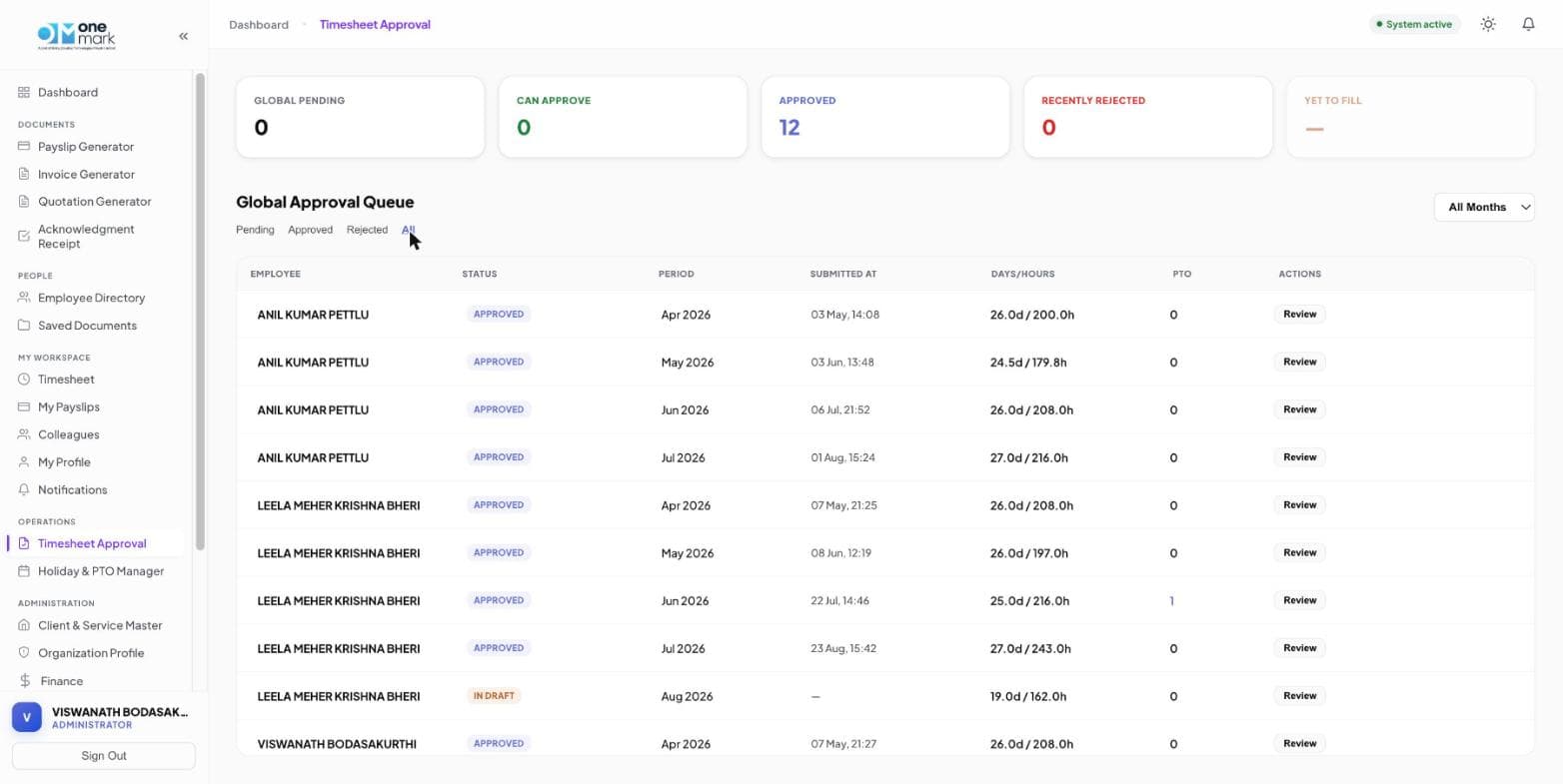
Task: Click the PTO value 1 for Jun 2026
Action: [x=1172, y=601]
